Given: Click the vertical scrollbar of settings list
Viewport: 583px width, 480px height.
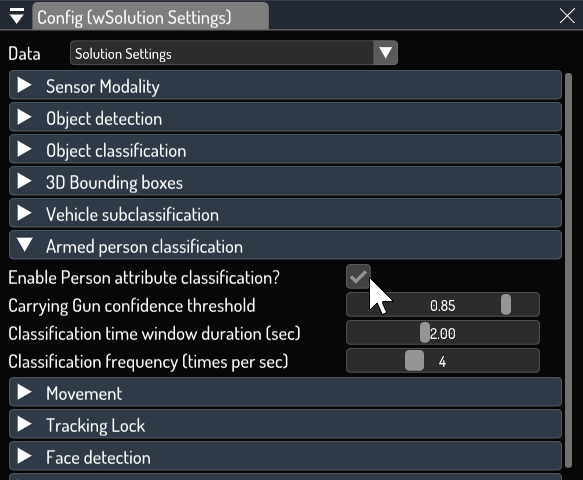Looking at the screenshot, I should click(x=568, y=270).
